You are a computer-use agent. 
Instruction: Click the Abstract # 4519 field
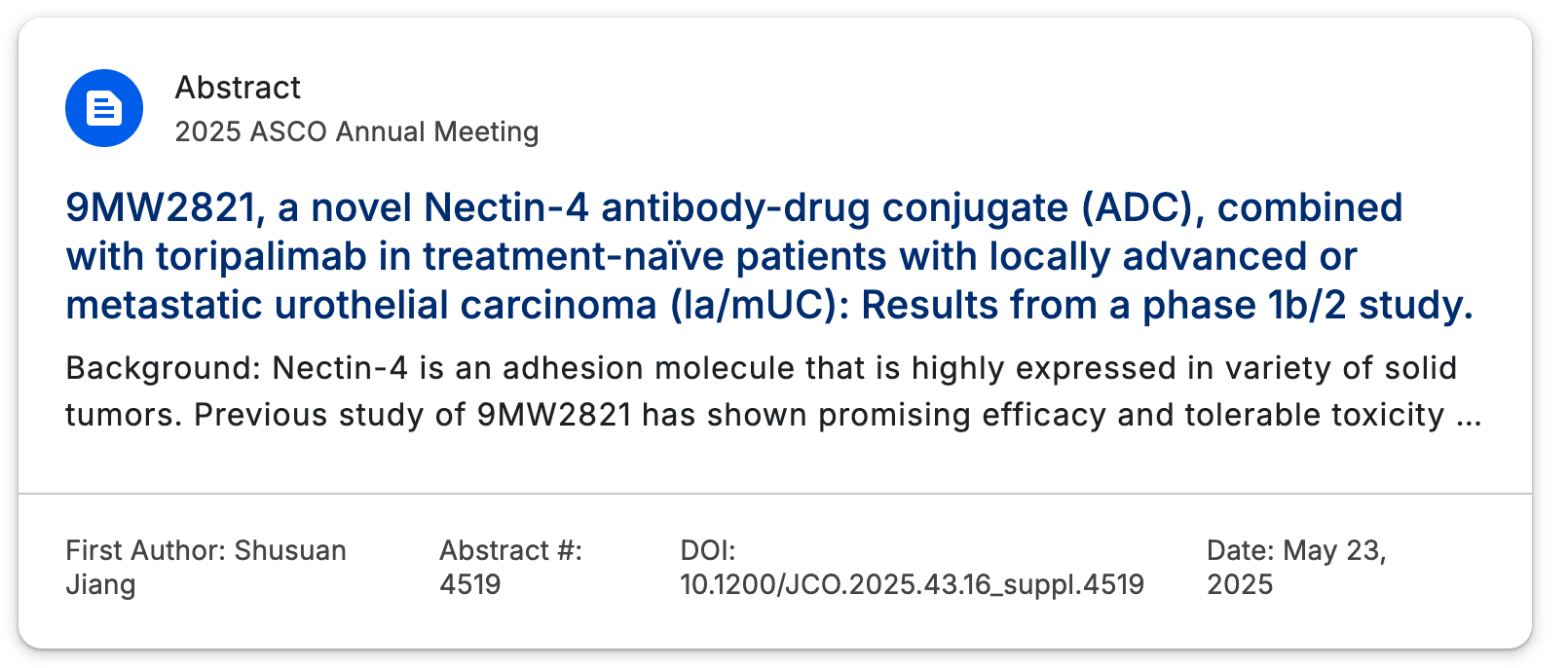[x=510, y=568]
